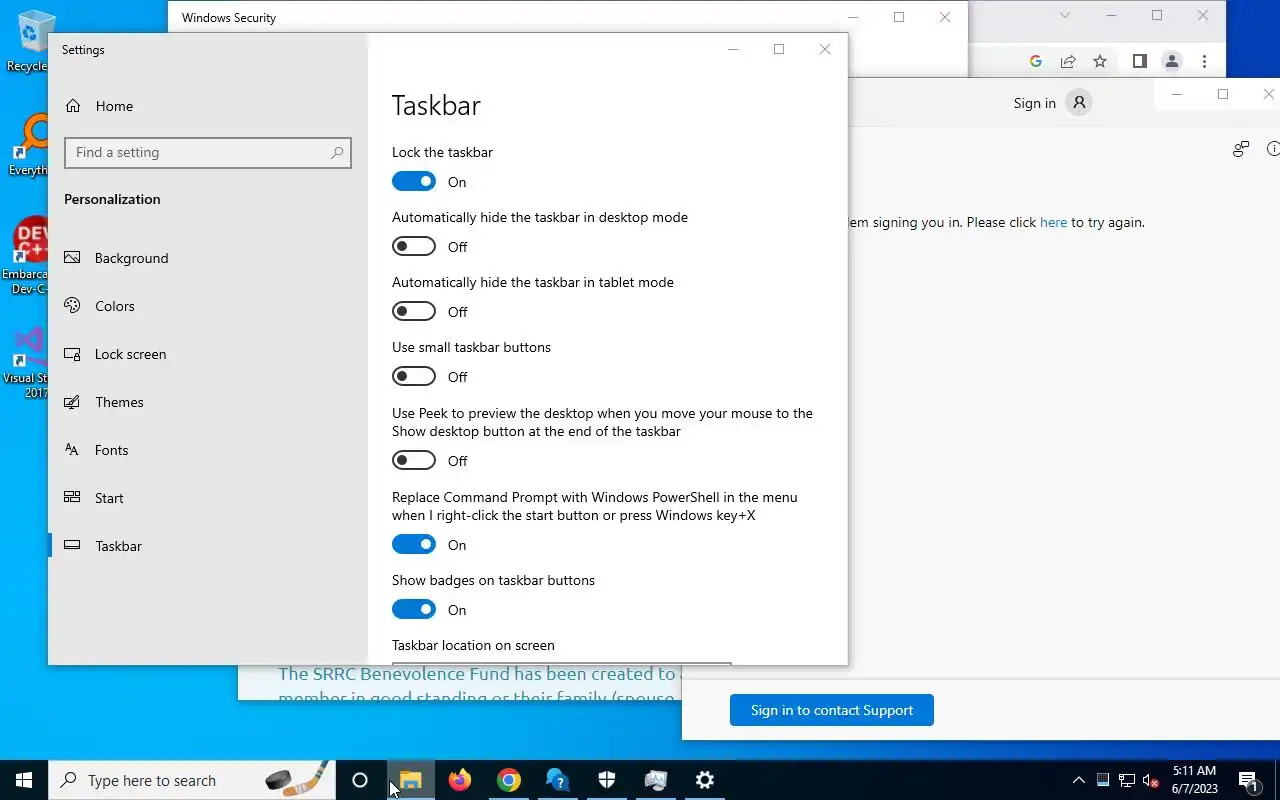Click the Find a setting search box

pos(208,153)
